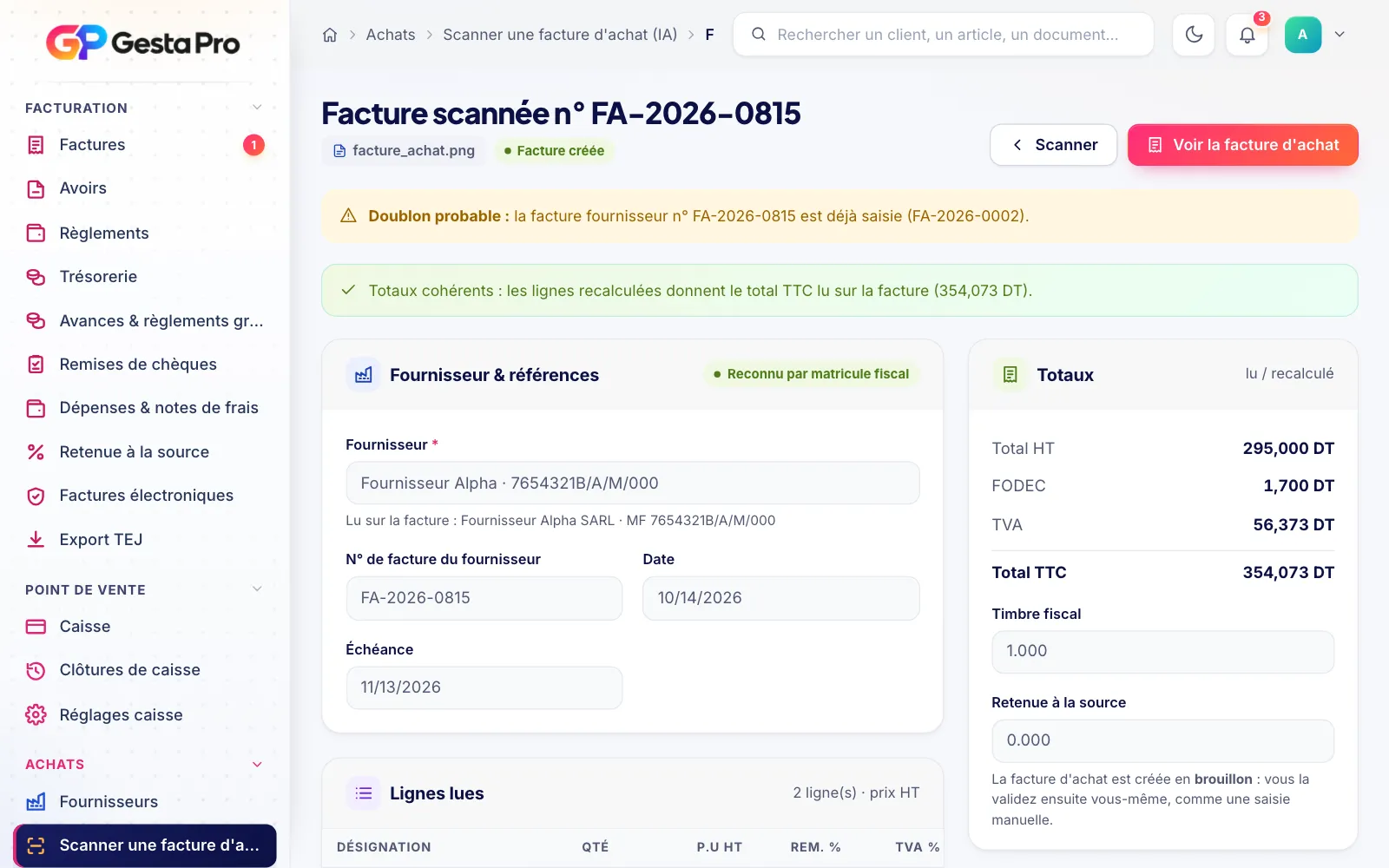The height and width of the screenshot is (868, 1389).
Task: Click the Achats breadcrumb
Action: (391, 35)
